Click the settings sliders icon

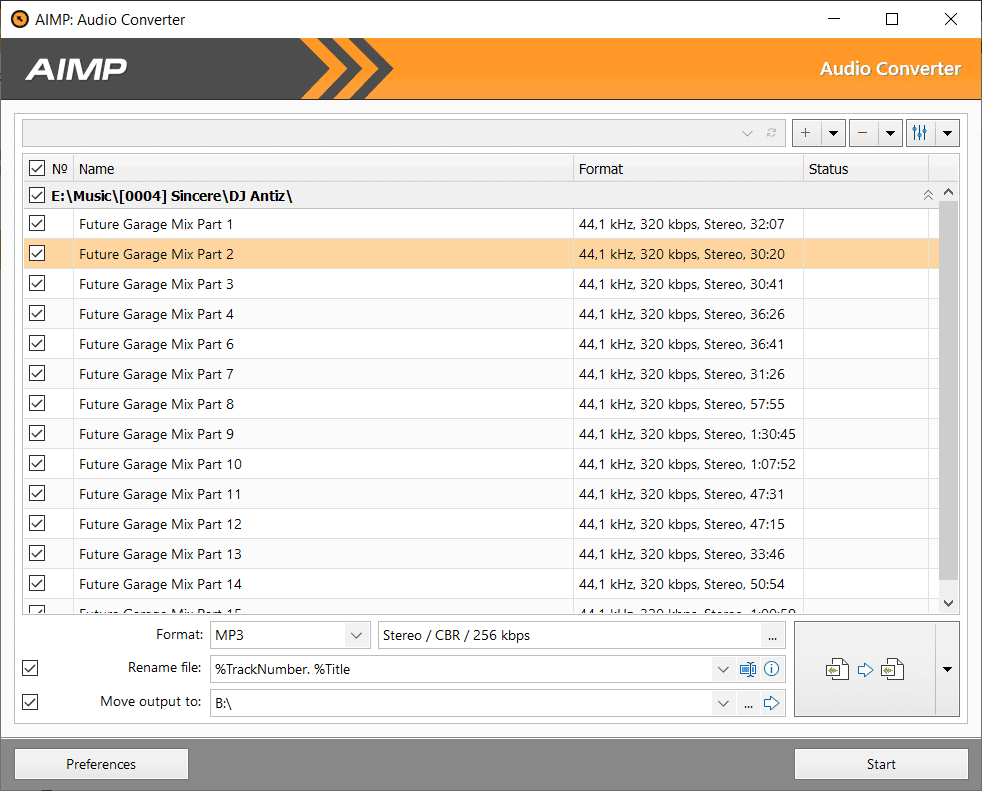919,133
